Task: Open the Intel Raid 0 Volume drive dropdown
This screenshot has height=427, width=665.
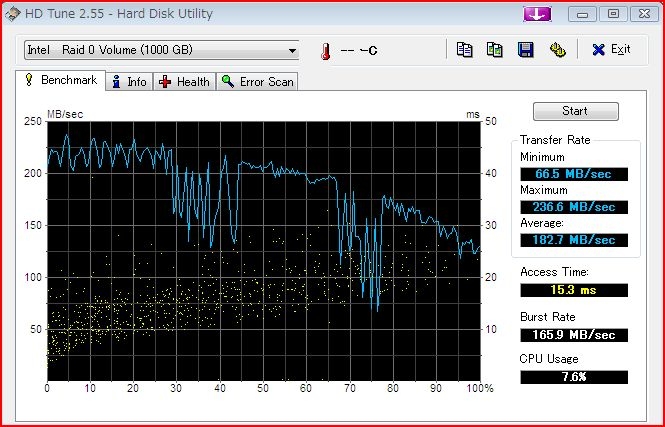Action: pos(162,50)
